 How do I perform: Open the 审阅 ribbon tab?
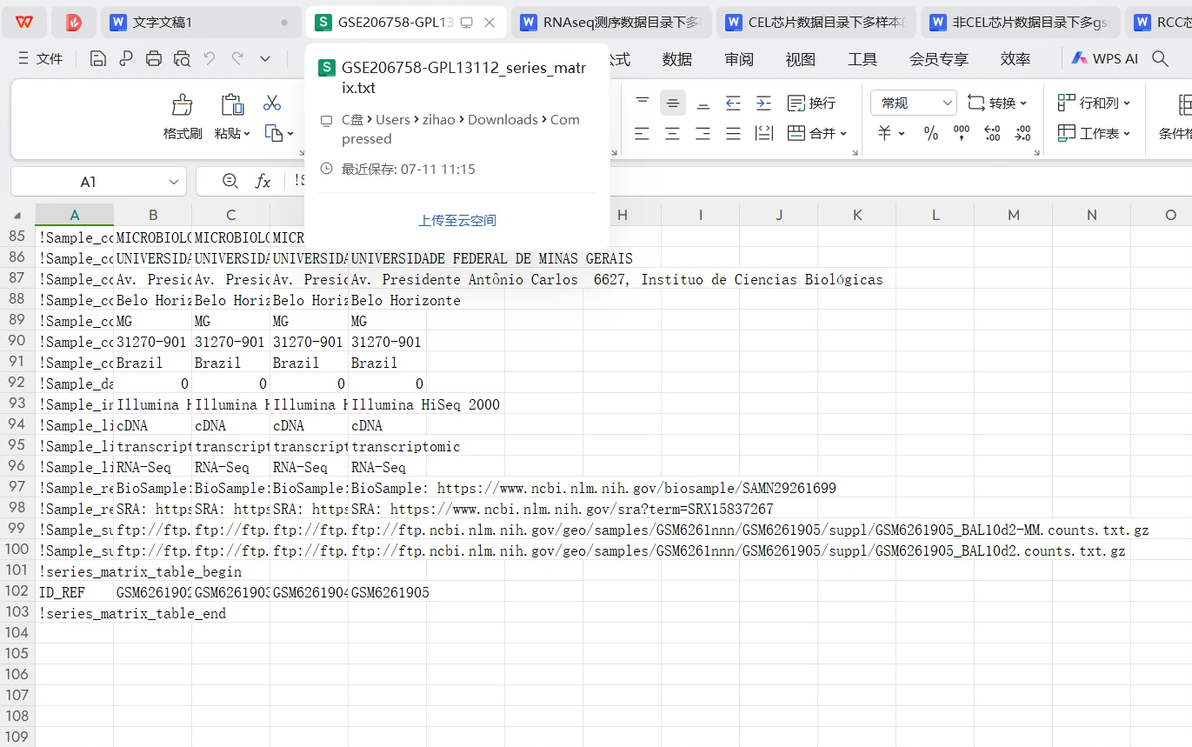(x=739, y=59)
